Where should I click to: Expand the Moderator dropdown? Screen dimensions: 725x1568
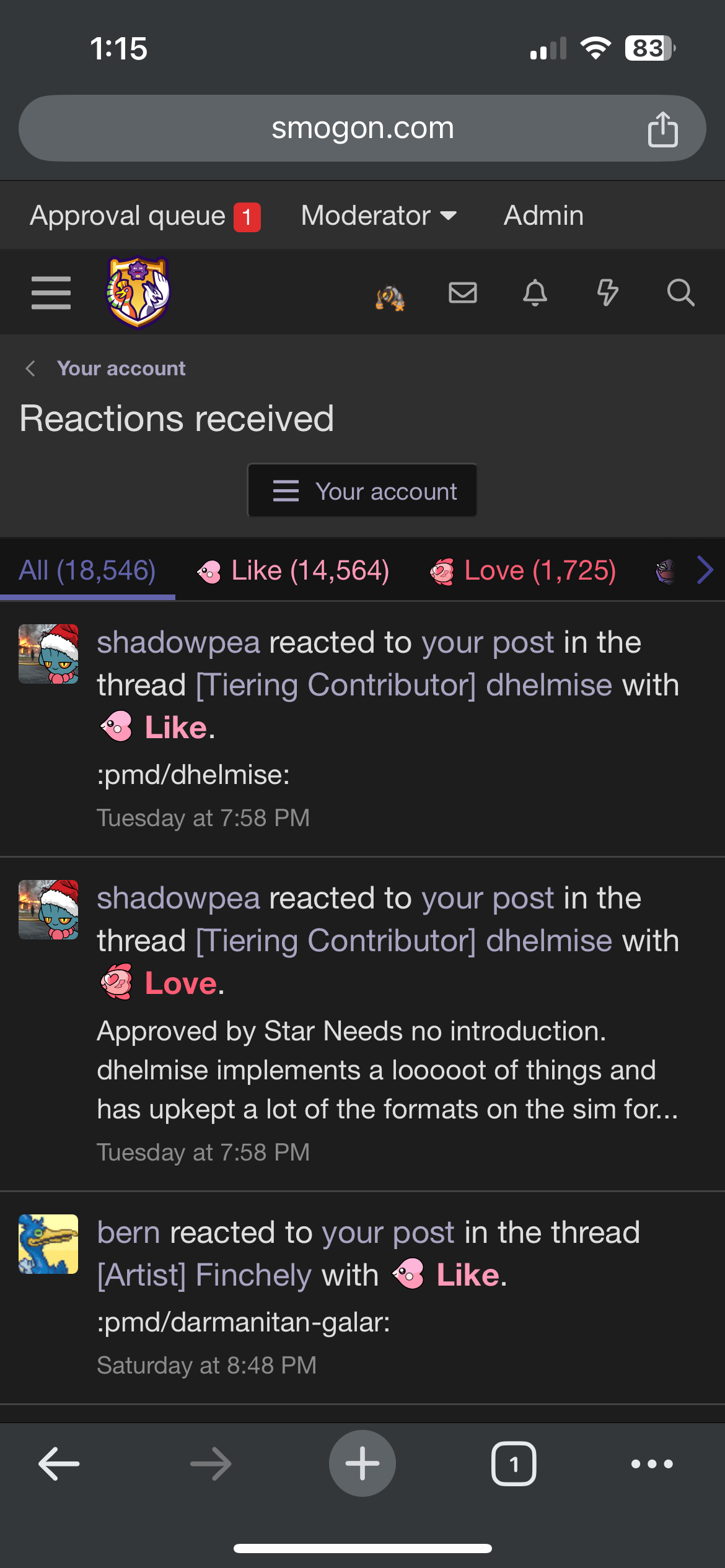(x=379, y=216)
